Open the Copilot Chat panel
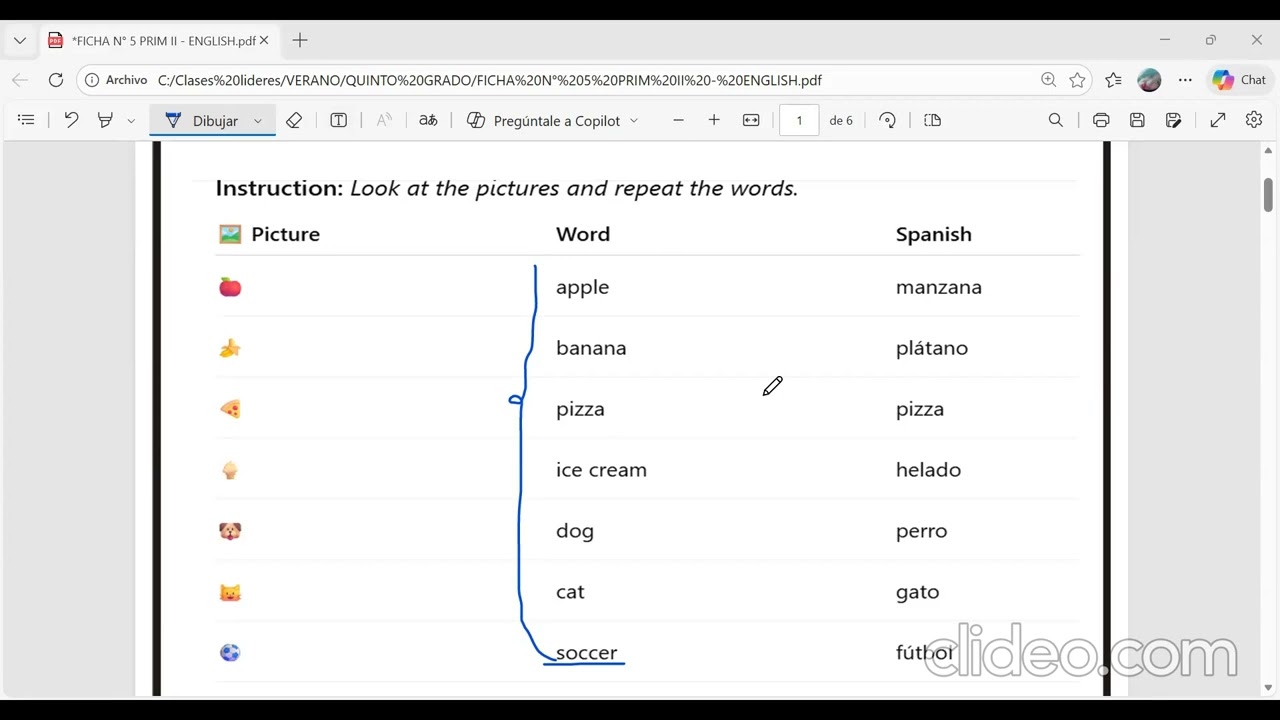 [x=1240, y=80]
